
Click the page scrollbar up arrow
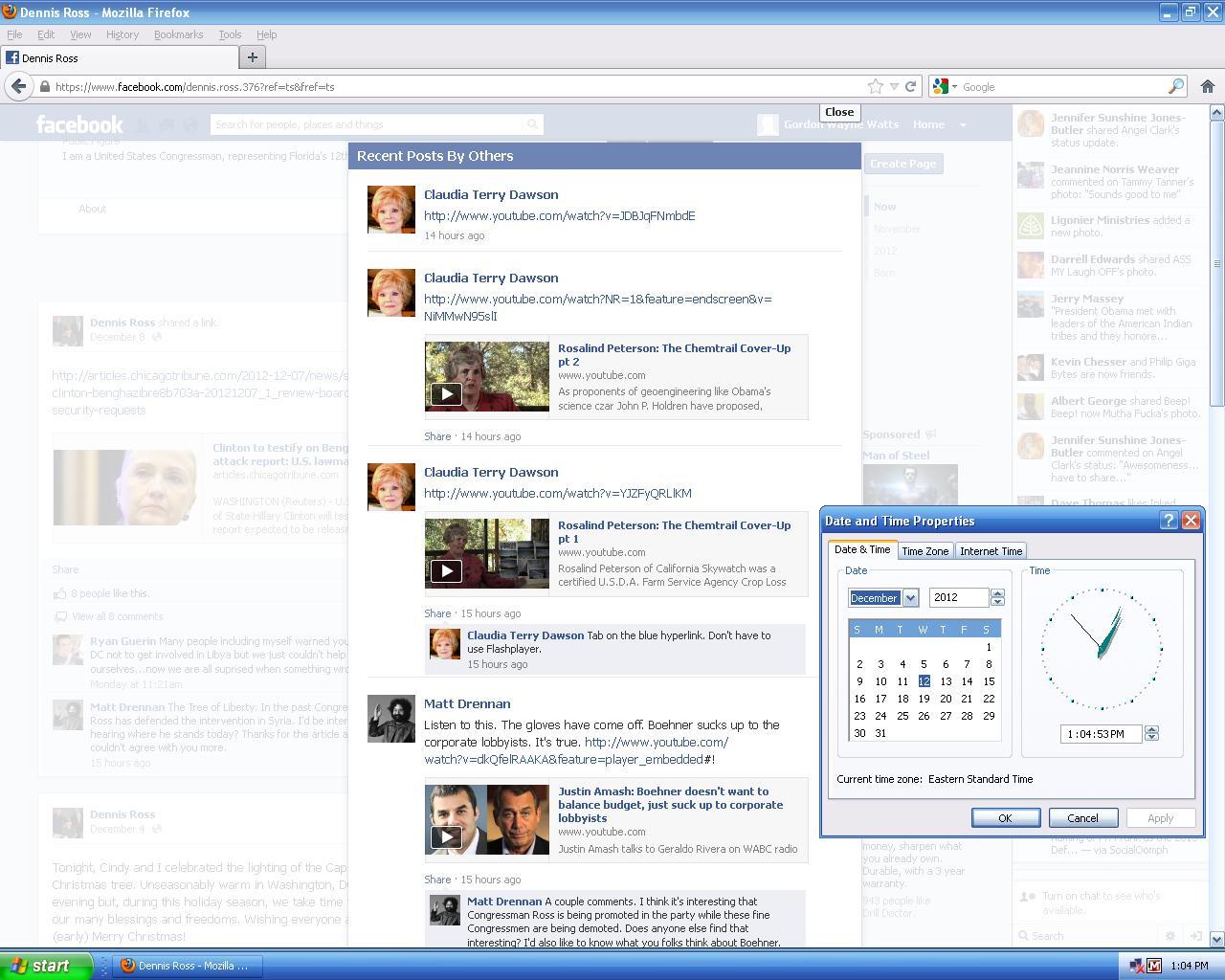tap(1217, 113)
